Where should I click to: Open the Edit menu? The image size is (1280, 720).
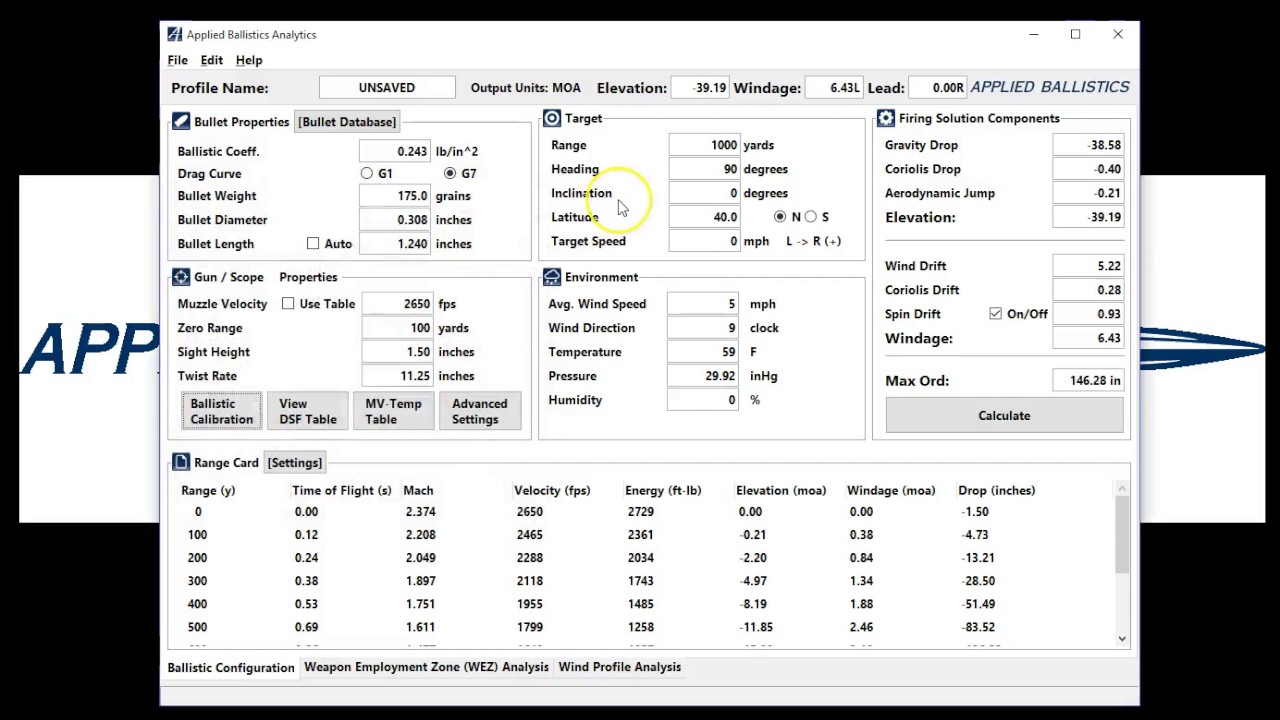(211, 60)
